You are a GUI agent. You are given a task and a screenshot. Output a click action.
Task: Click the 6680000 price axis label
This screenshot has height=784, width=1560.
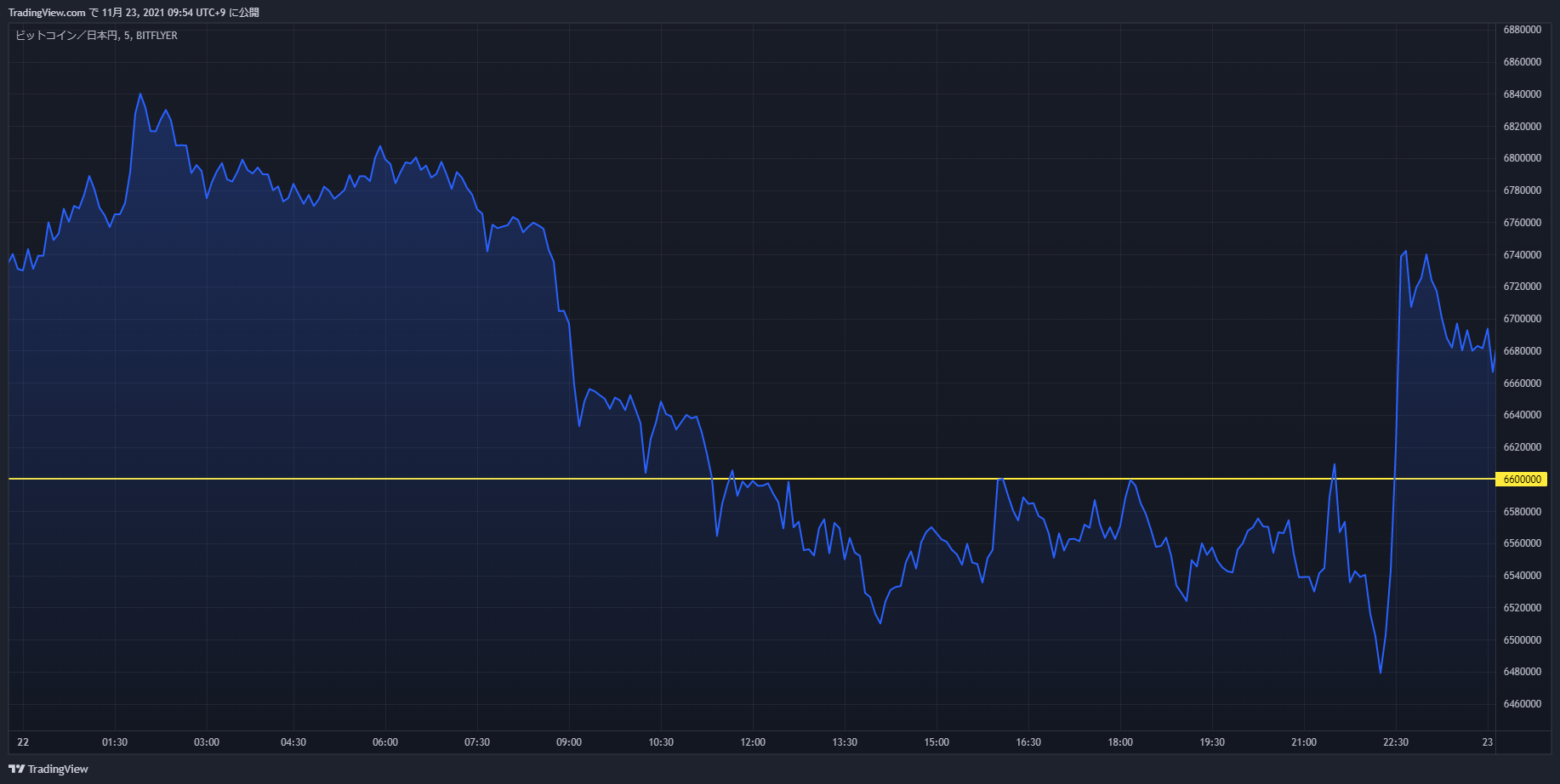1522,351
